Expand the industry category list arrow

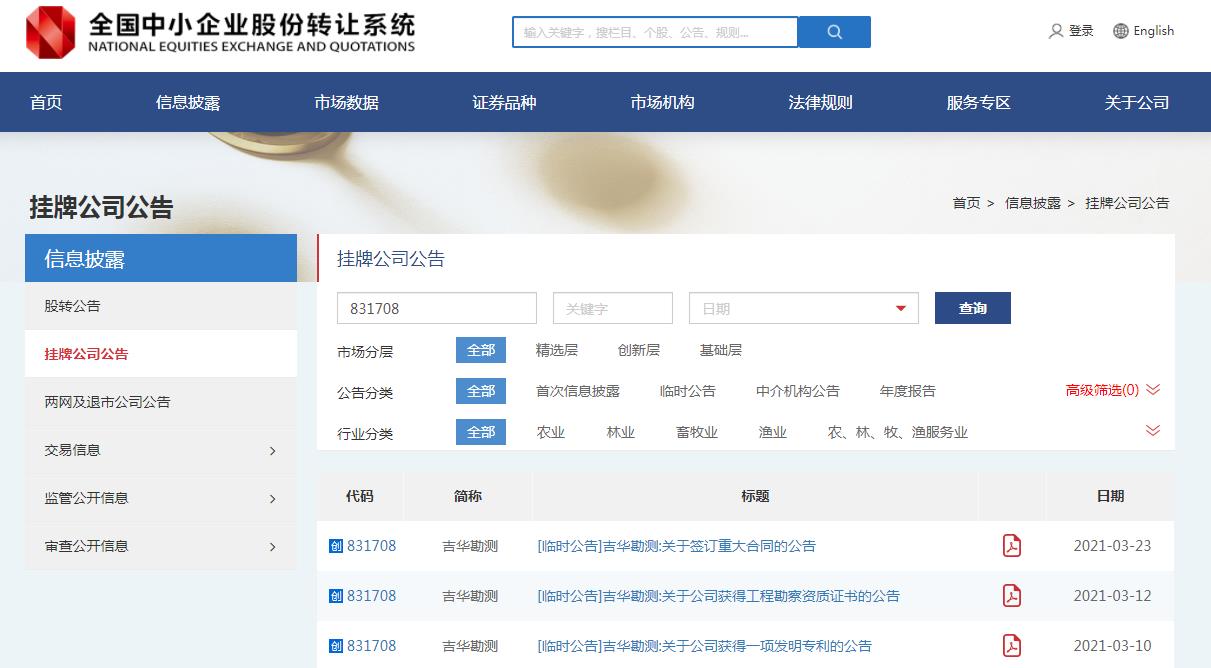[x=1152, y=431]
